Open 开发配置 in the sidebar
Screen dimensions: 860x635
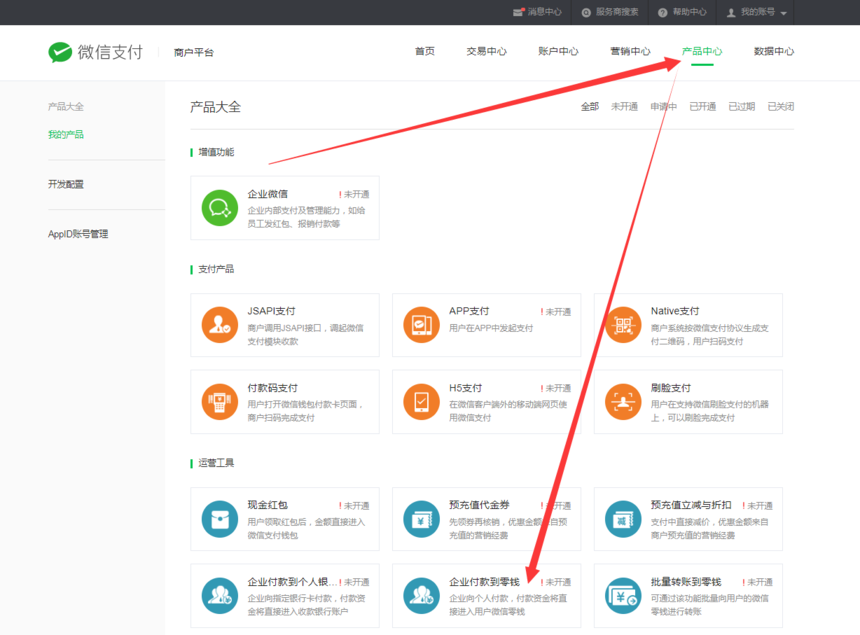click(x=66, y=184)
